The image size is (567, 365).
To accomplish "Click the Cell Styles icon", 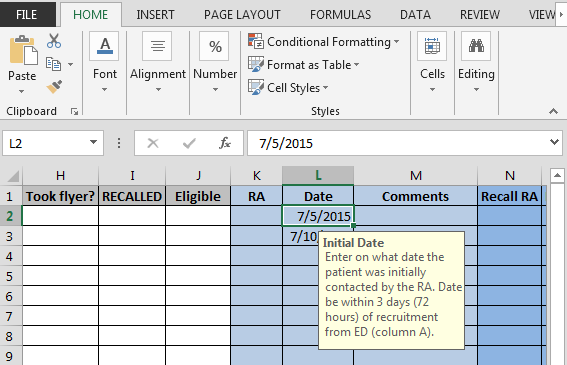I will [x=256, y=87].
